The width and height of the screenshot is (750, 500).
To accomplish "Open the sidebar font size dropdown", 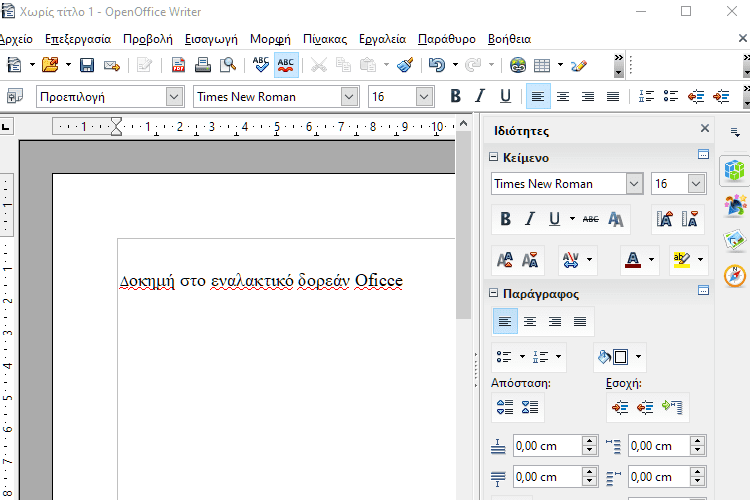I will tap(696, 184).
